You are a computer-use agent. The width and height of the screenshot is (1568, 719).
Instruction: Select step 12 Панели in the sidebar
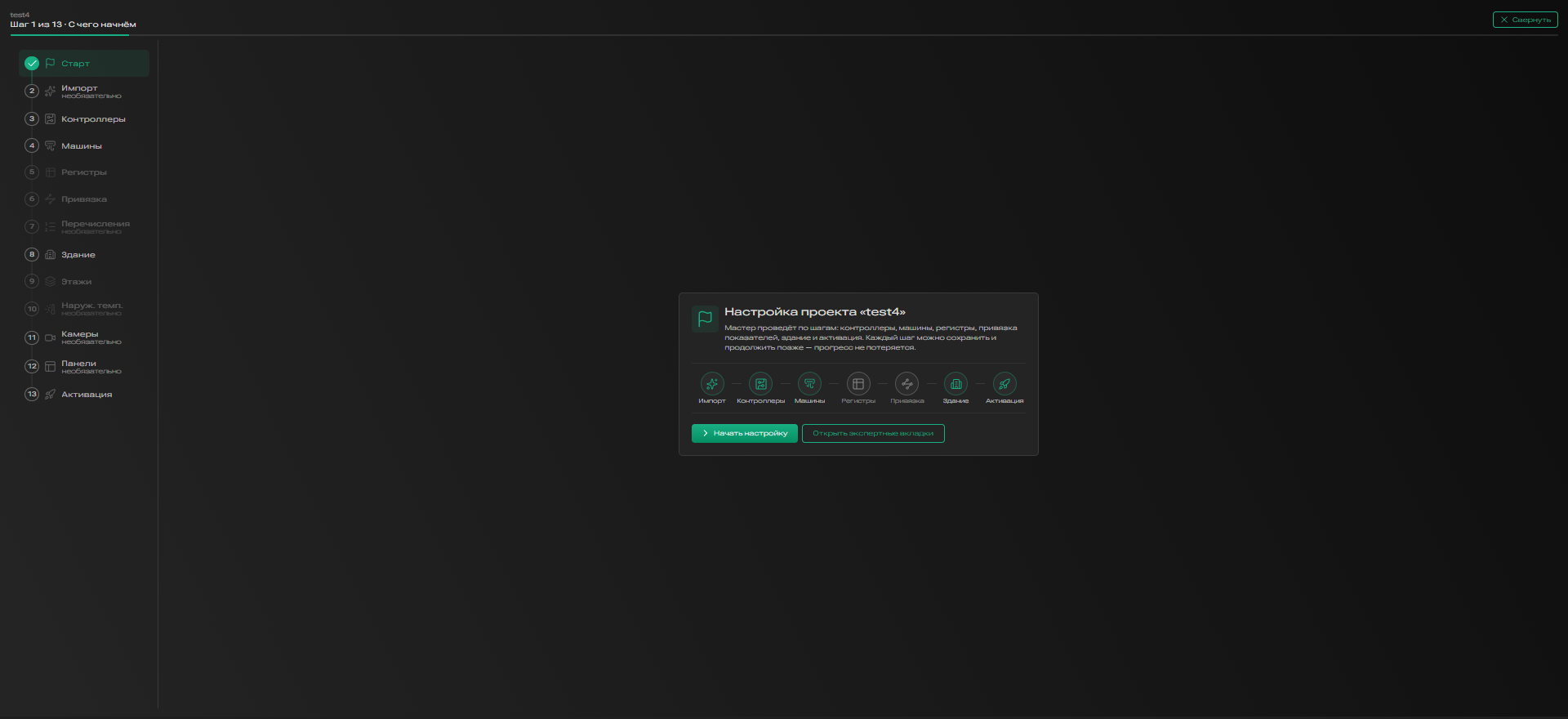click(84, 367)
